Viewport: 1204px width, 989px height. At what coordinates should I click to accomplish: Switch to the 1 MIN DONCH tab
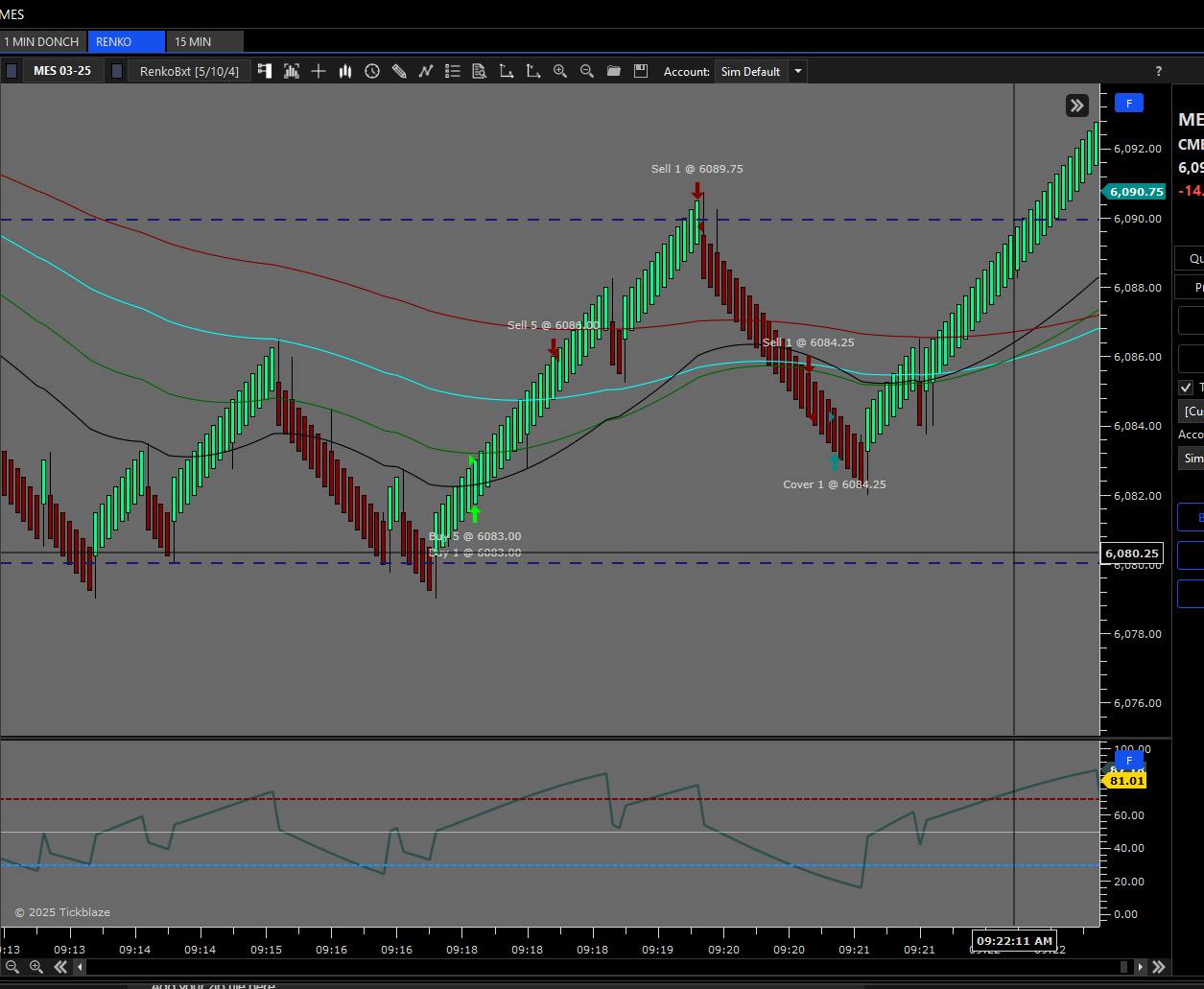pos(41,42)
